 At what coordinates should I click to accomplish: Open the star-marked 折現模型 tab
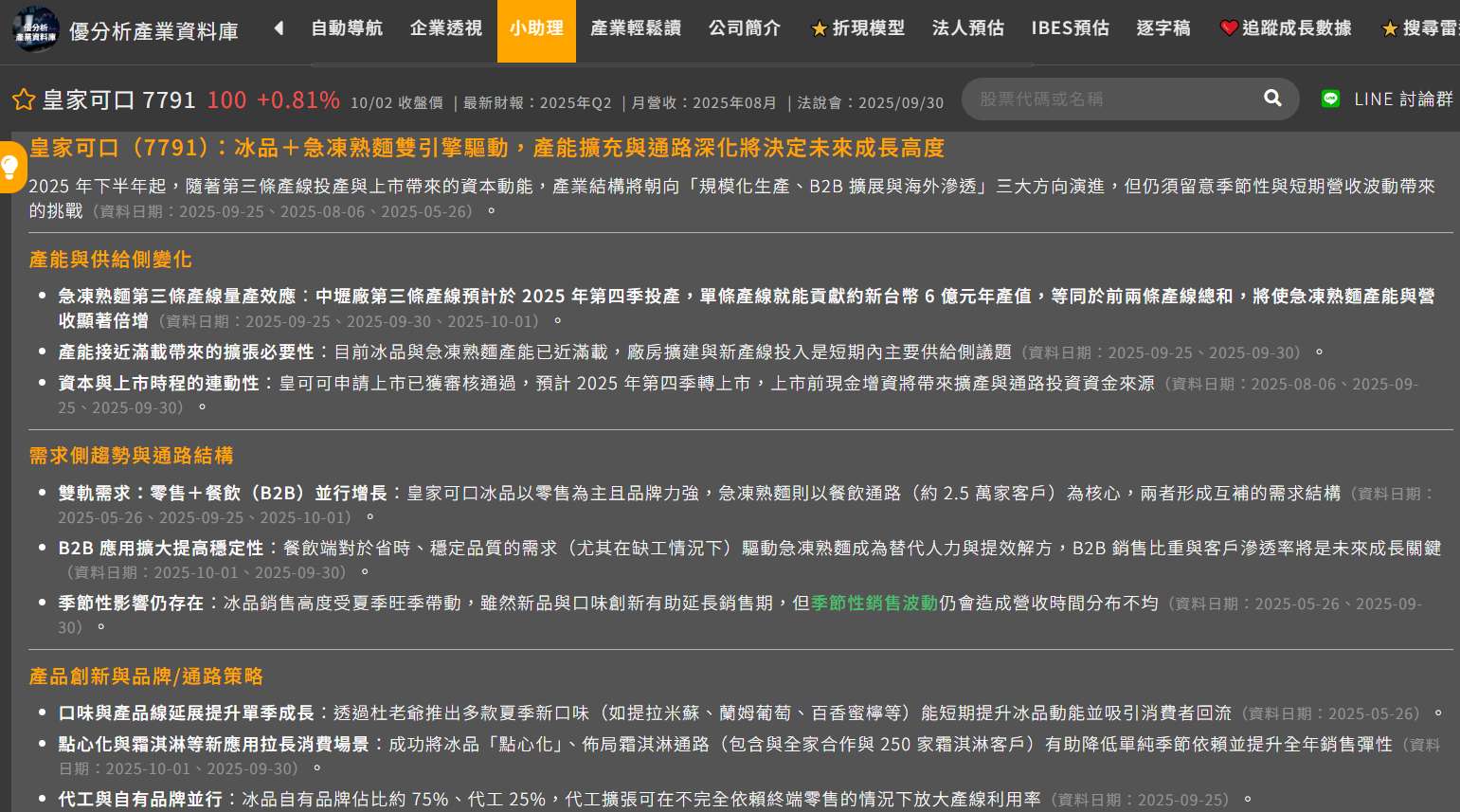pyautogui.click(x=857, y=28)
